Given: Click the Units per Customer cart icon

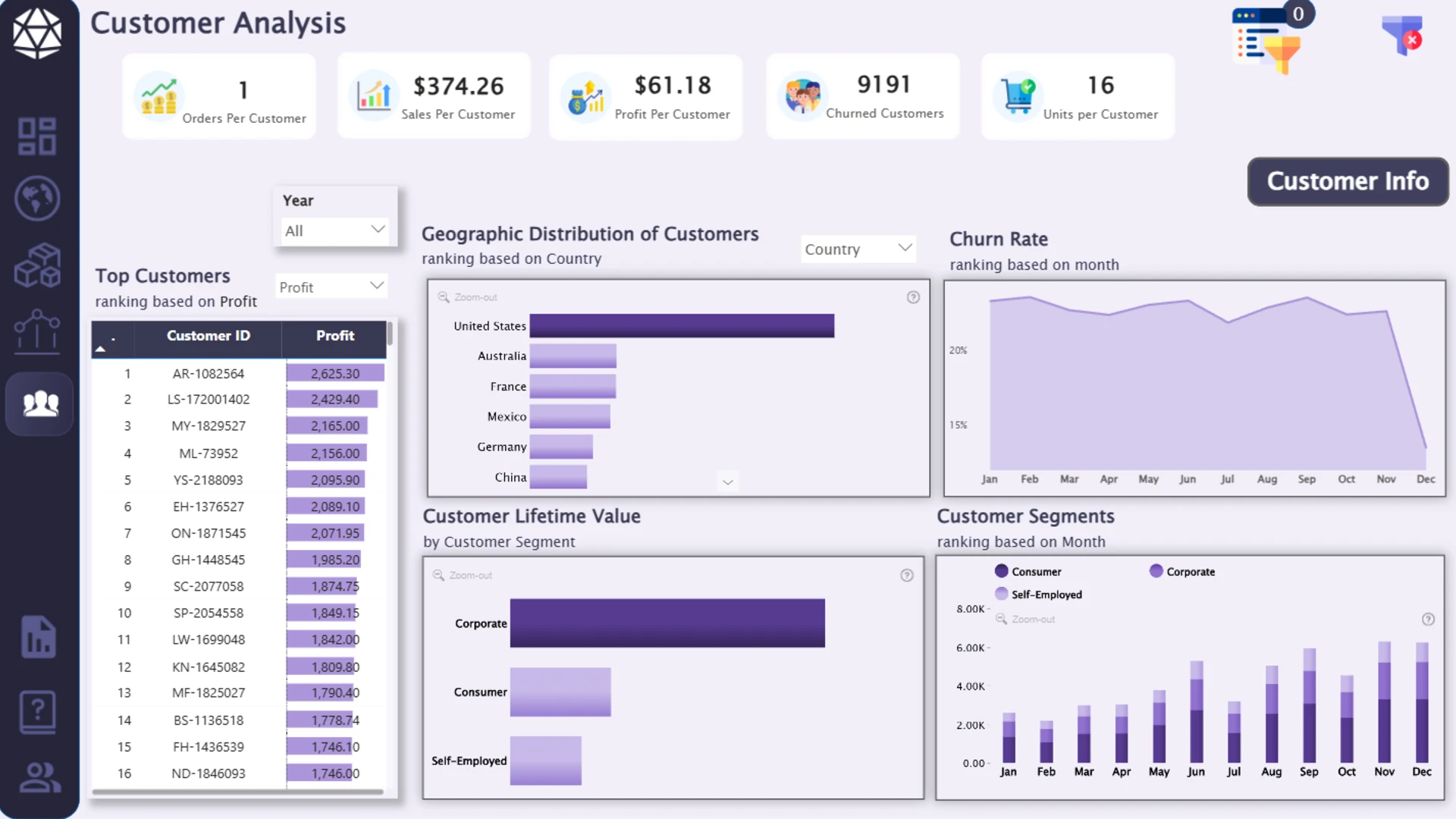Looking at the screenshot, I should click(1018, 96).
